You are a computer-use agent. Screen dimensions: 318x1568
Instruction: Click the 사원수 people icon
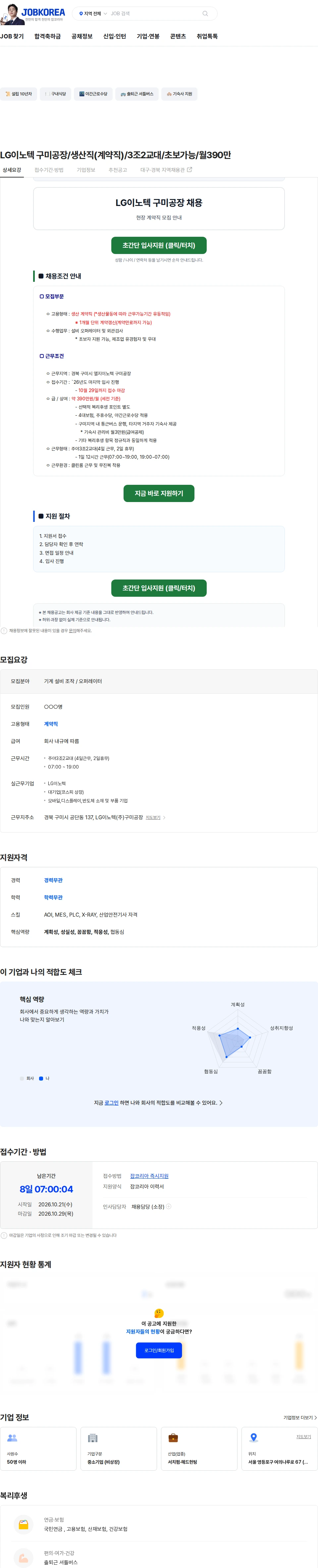point(12,1438)
